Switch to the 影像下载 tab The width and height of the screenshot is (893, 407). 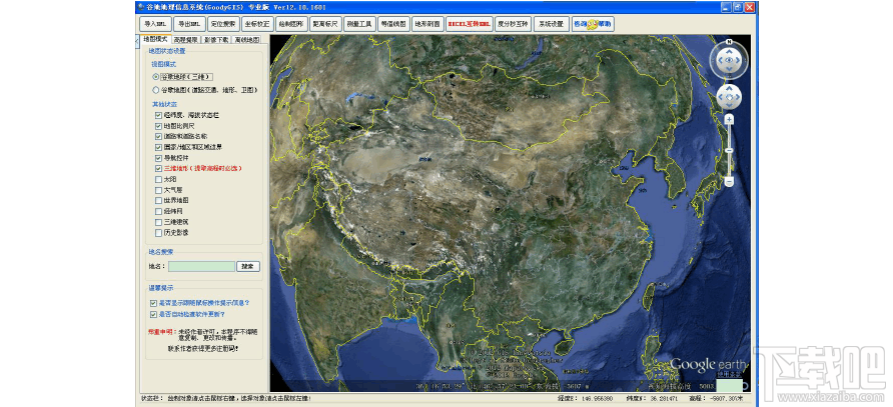pos(216,40)
